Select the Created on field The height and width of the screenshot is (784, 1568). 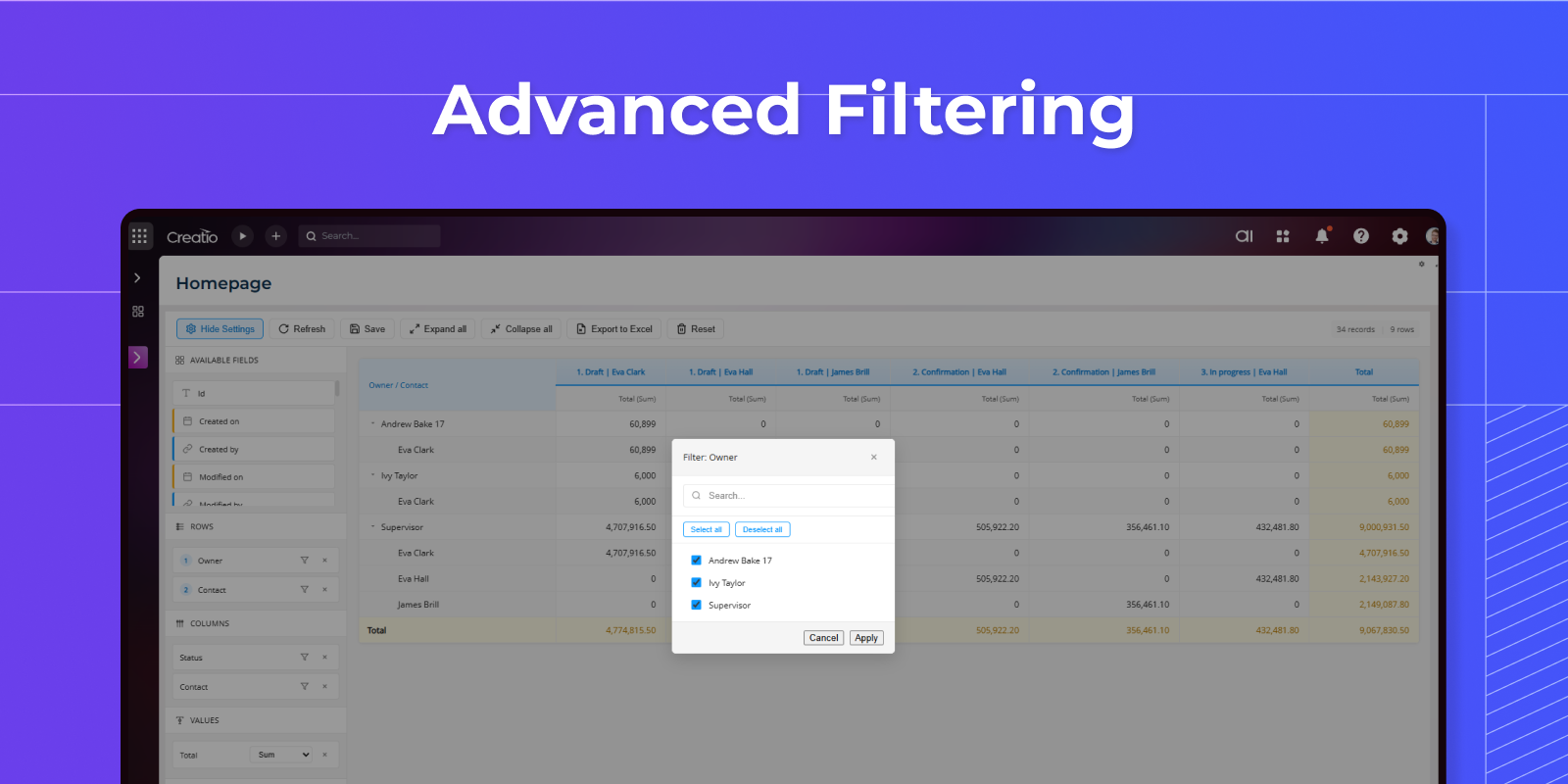click(x=254, y=421)
